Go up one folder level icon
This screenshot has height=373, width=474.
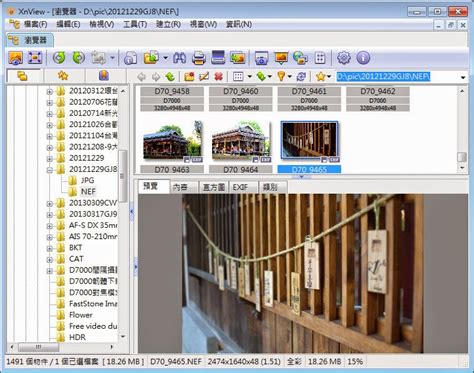click(170, 77)
